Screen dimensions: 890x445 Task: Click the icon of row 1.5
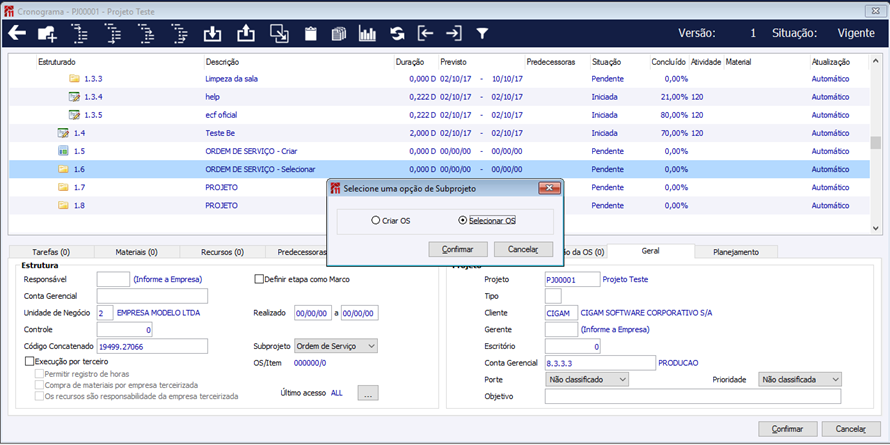tap(63, 152)
